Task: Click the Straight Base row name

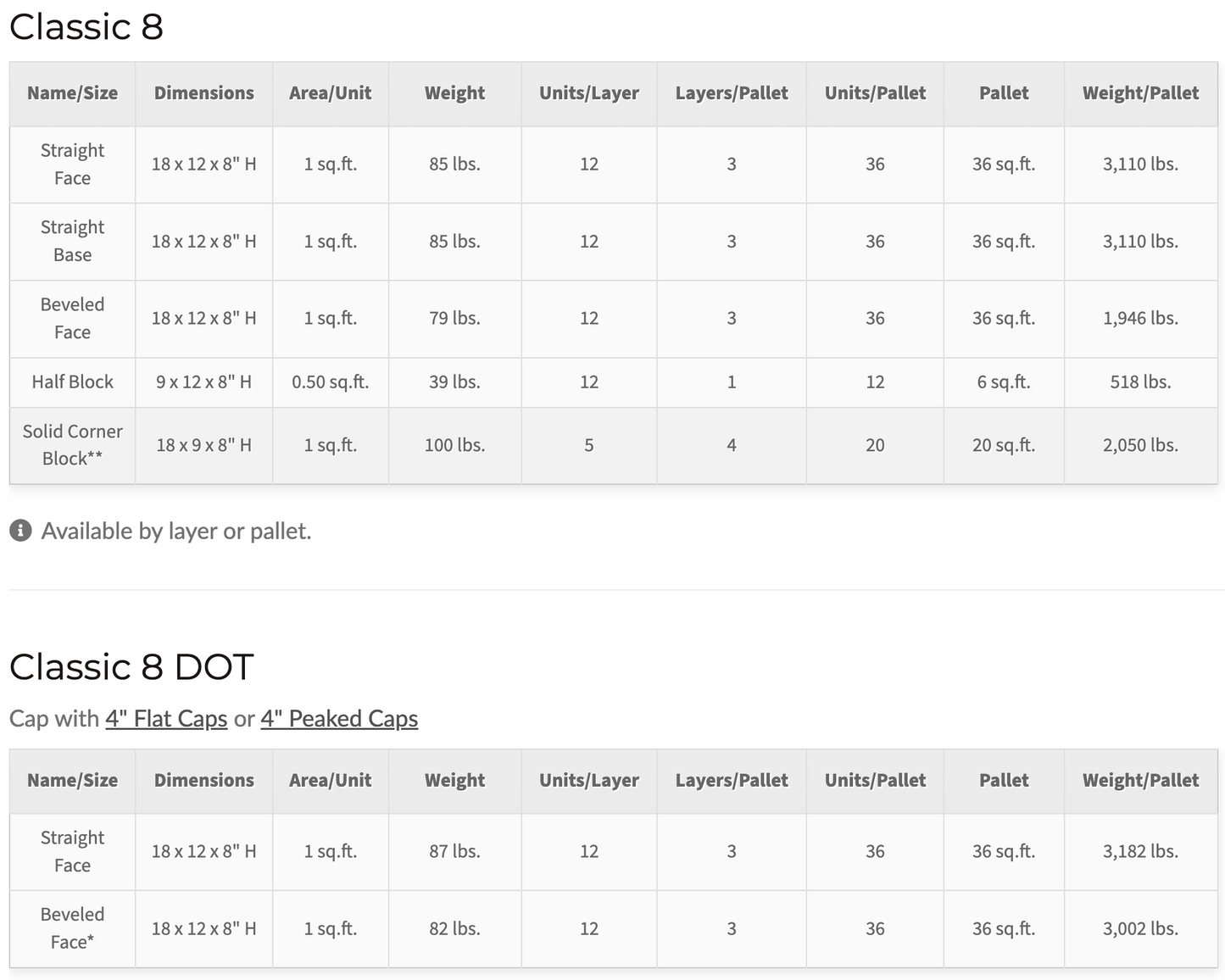Action: pos(72,242)
